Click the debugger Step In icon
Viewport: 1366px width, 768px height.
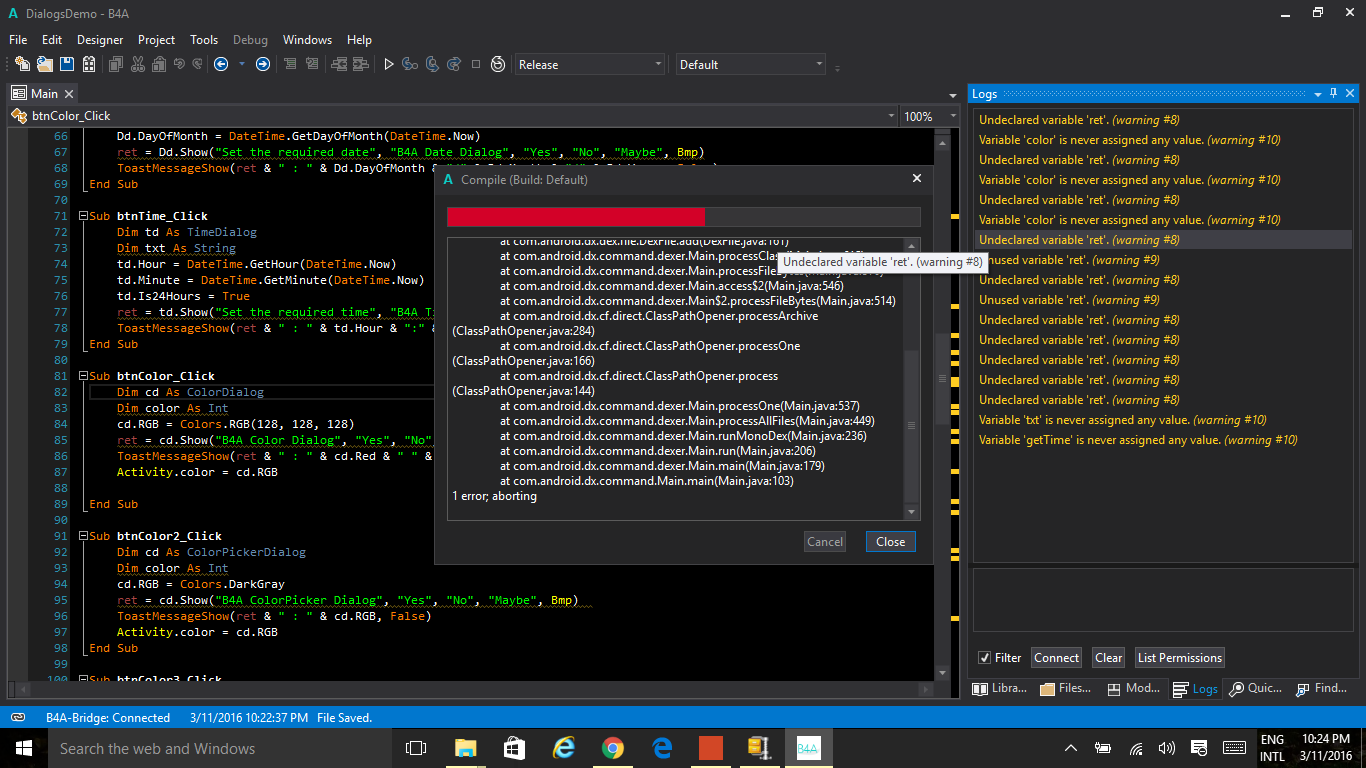point(410,64)
